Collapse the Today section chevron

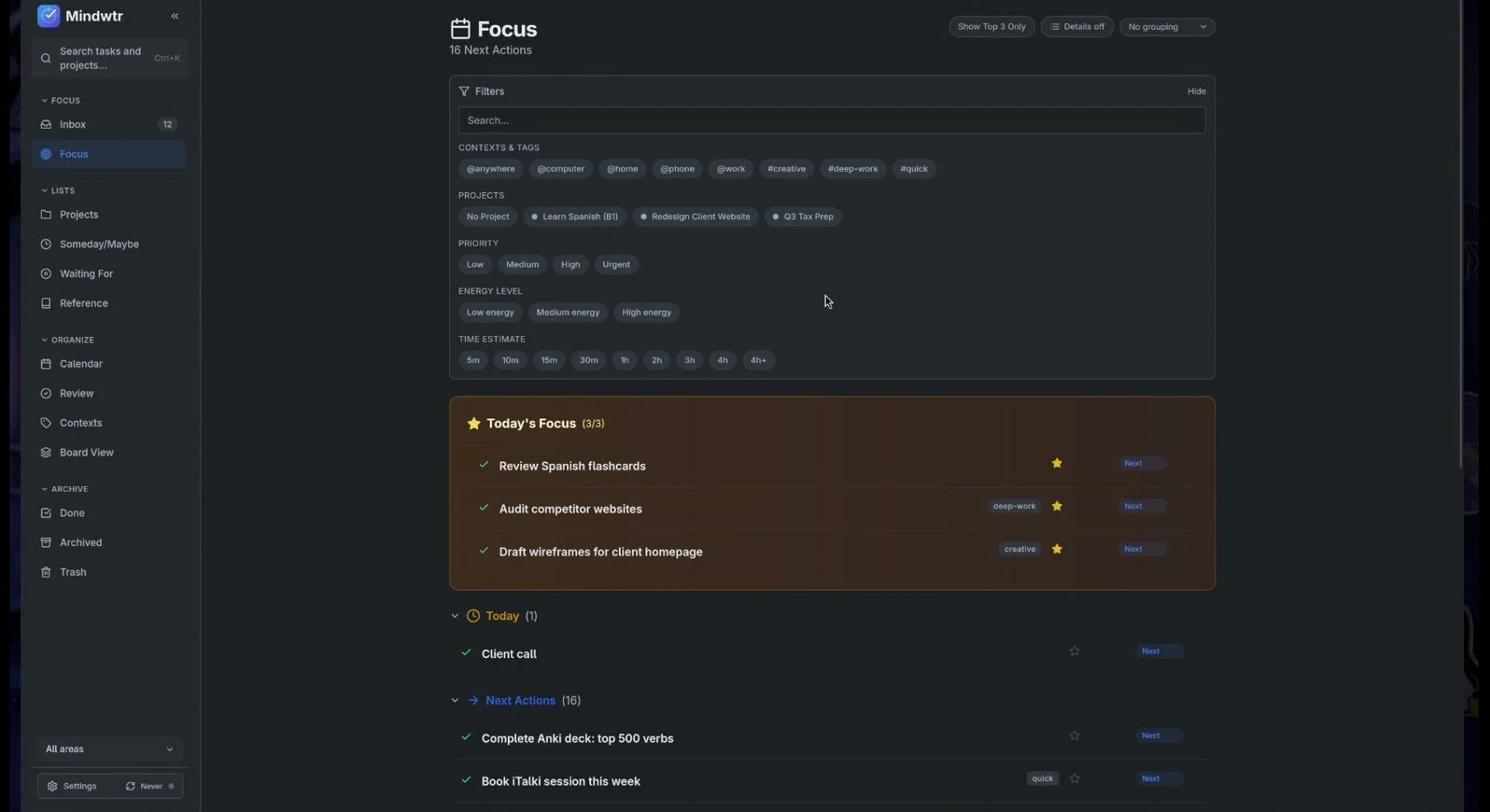[455, 616]
